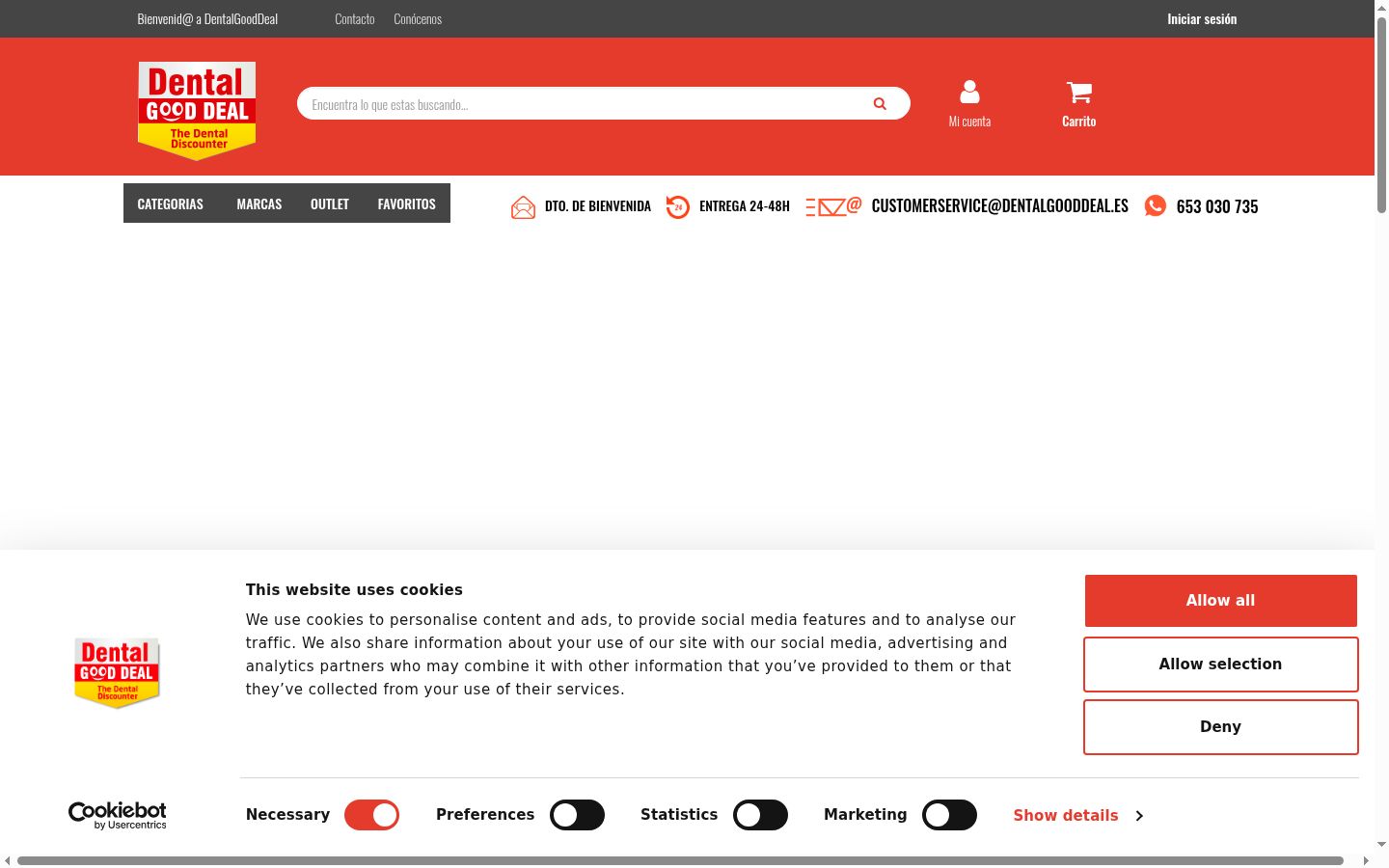The height and width of the screenshot is (868, 1389).
Task: Click the welcome discount envelope icon
Action: (523, 207)
